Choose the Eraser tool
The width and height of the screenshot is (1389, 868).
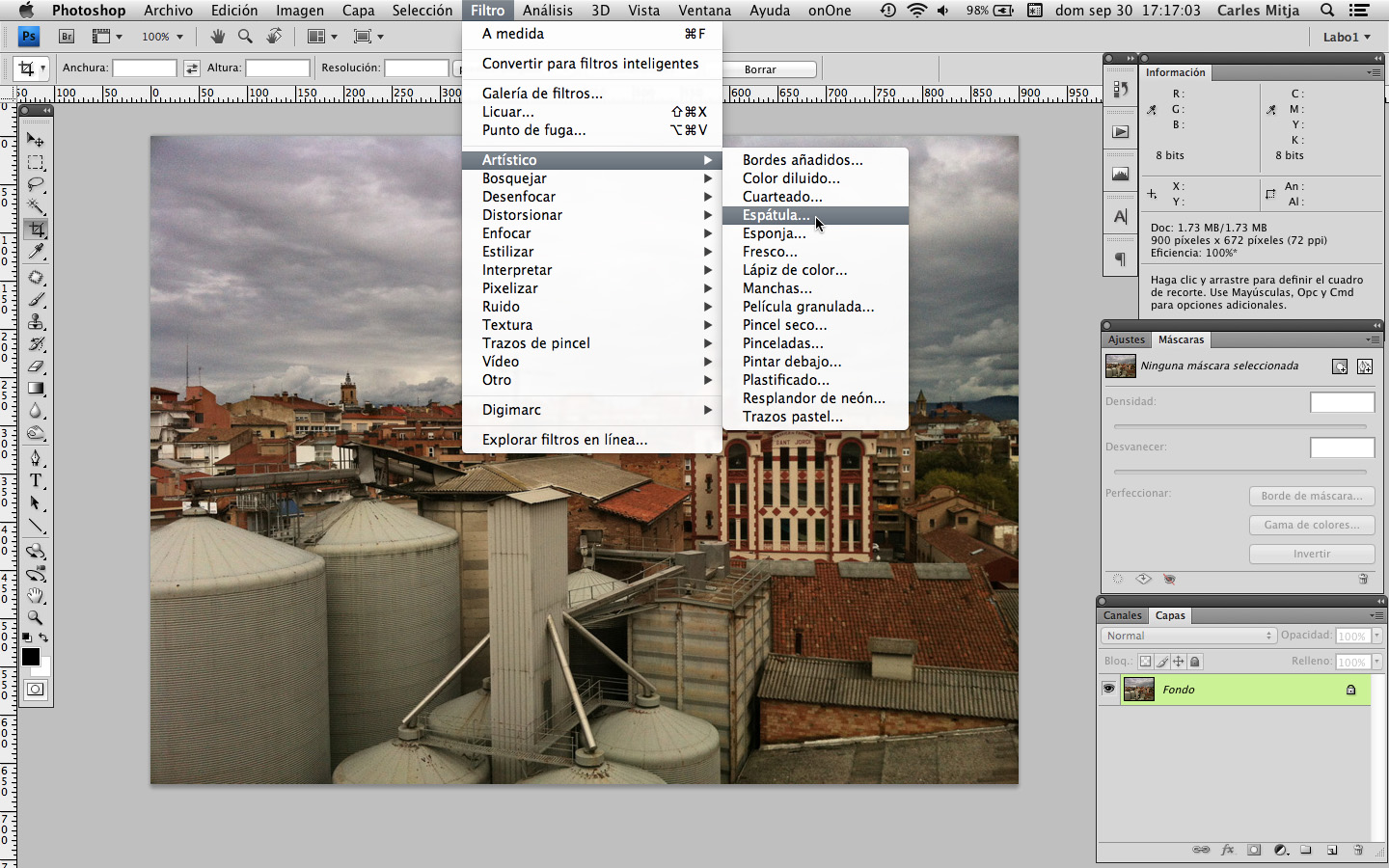point(36,366)
